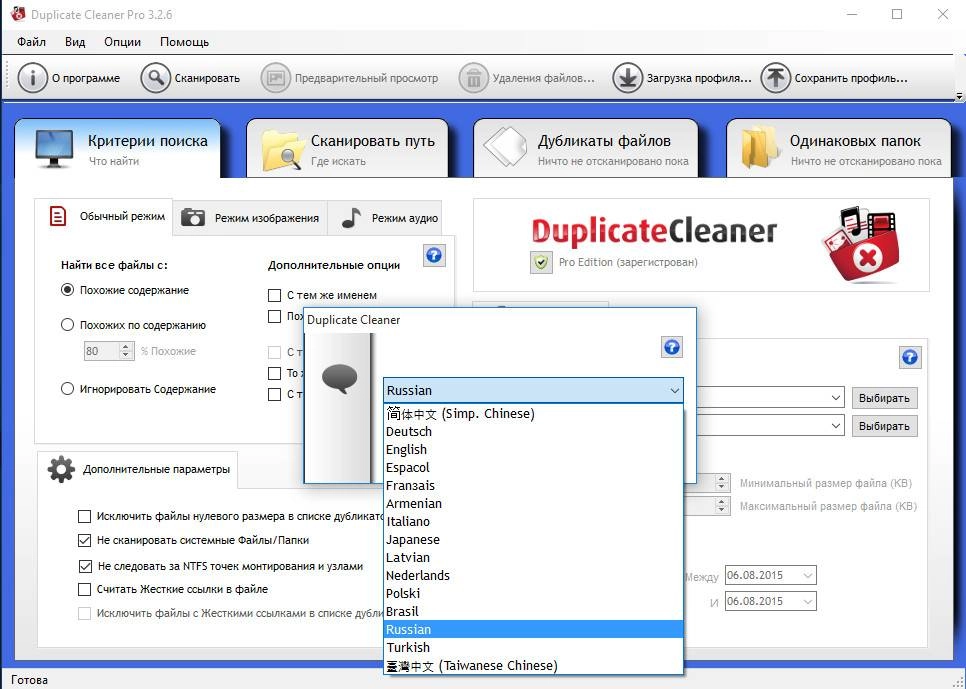966x689 pixels.
Task: Click the red folder logo image
Action: [x=861, y=245]
